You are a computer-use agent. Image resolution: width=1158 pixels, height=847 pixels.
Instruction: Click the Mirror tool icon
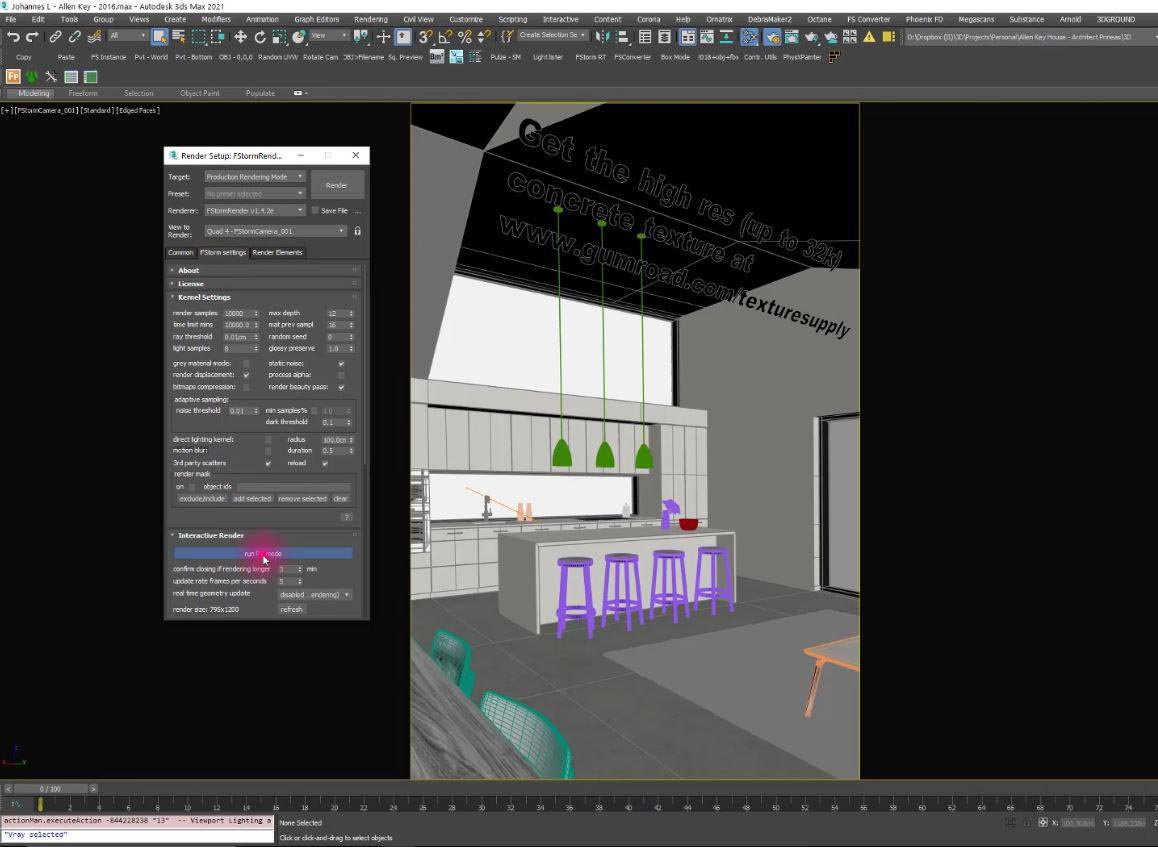[x=602, y=37]
